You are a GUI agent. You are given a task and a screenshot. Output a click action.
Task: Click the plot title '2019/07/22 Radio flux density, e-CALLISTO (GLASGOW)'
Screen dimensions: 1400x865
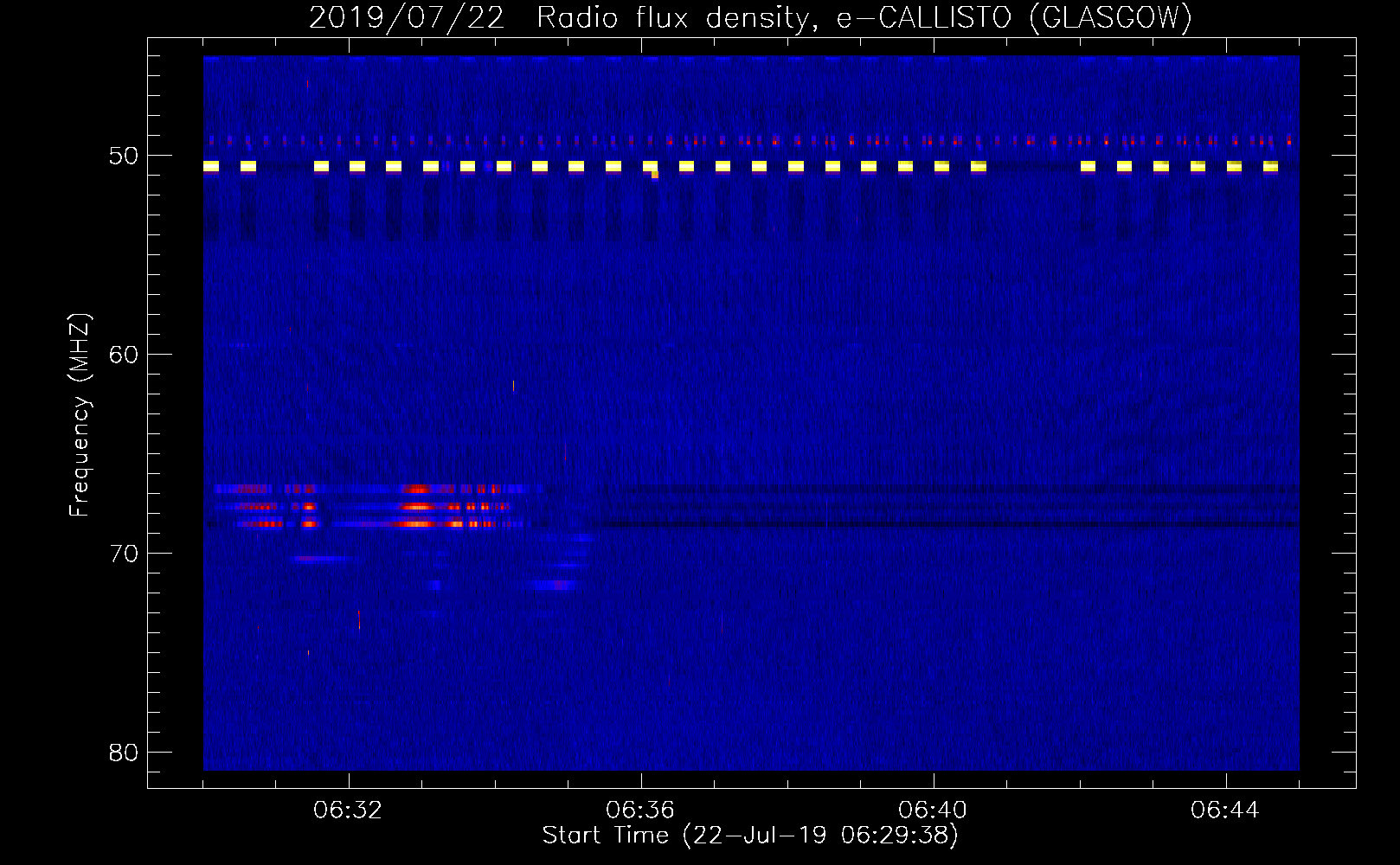[x=750, y=18]
